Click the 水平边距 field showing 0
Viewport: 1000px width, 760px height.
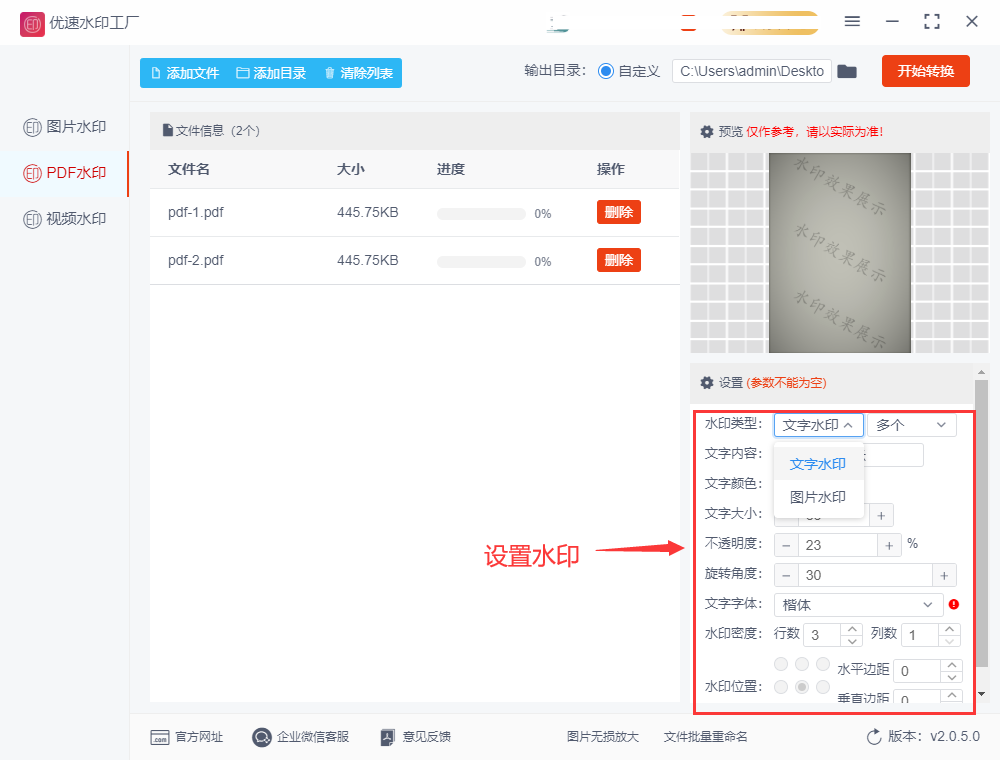pyautogui.click(x=917, y=671)
